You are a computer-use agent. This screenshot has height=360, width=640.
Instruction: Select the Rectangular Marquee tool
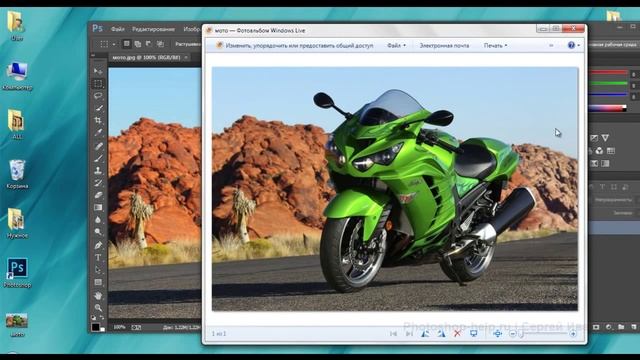pyautogui.click(x=98, y=84)
